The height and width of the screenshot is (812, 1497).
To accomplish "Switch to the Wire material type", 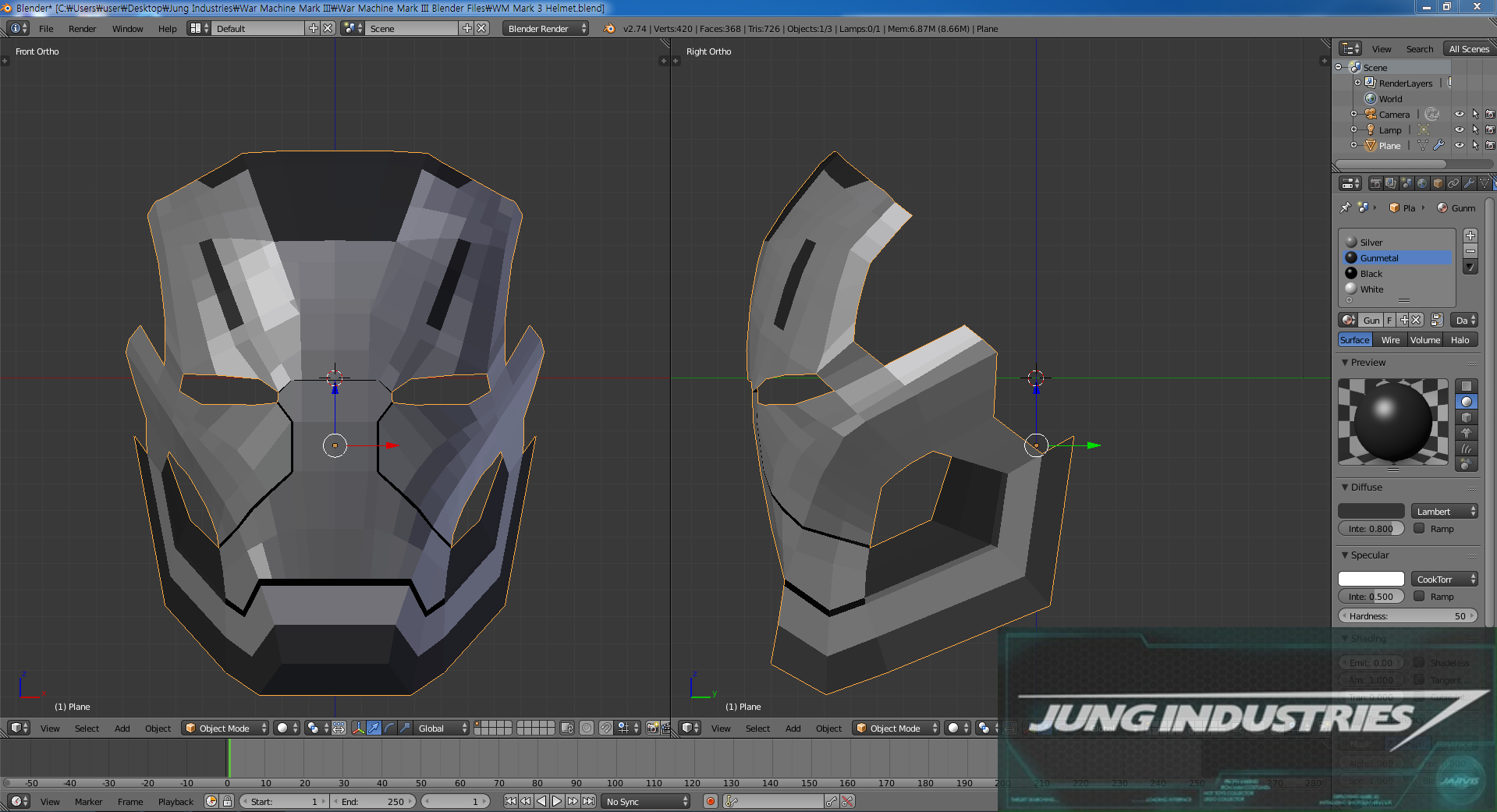I will (1390, 339).
